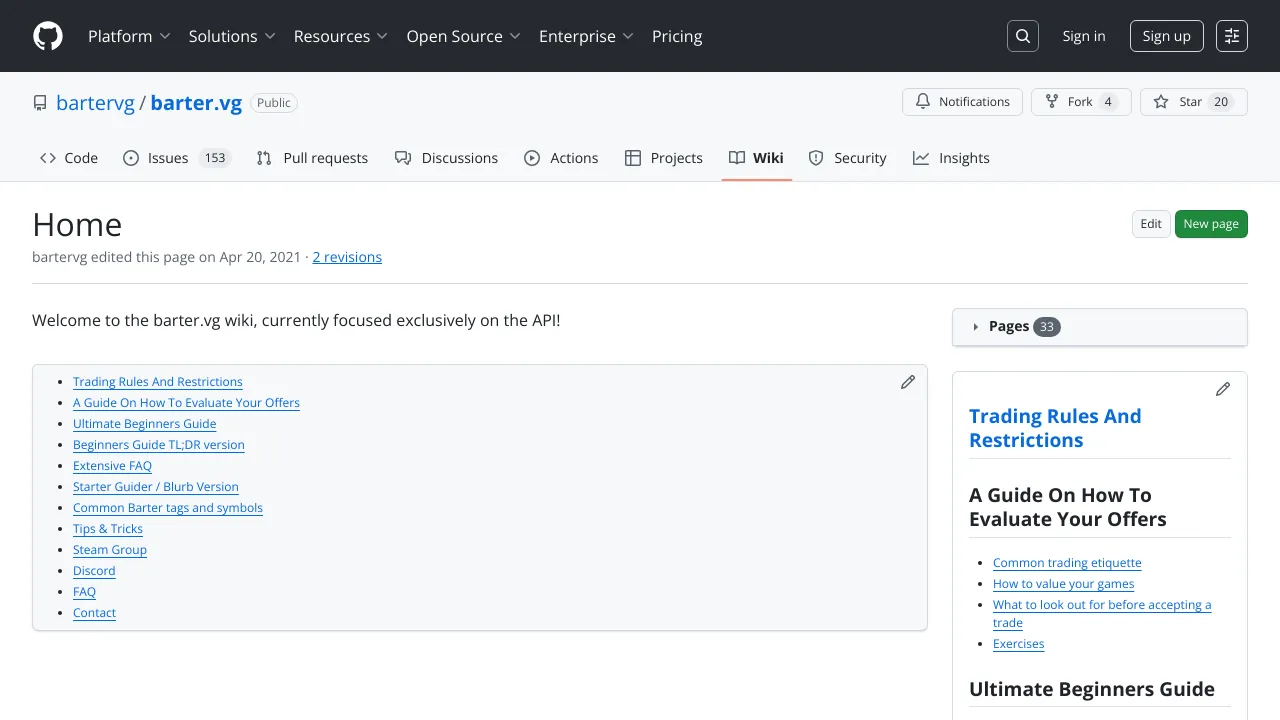Edit the main wiki content pencil icon
Screen dimensions: 1280x720
908,382
